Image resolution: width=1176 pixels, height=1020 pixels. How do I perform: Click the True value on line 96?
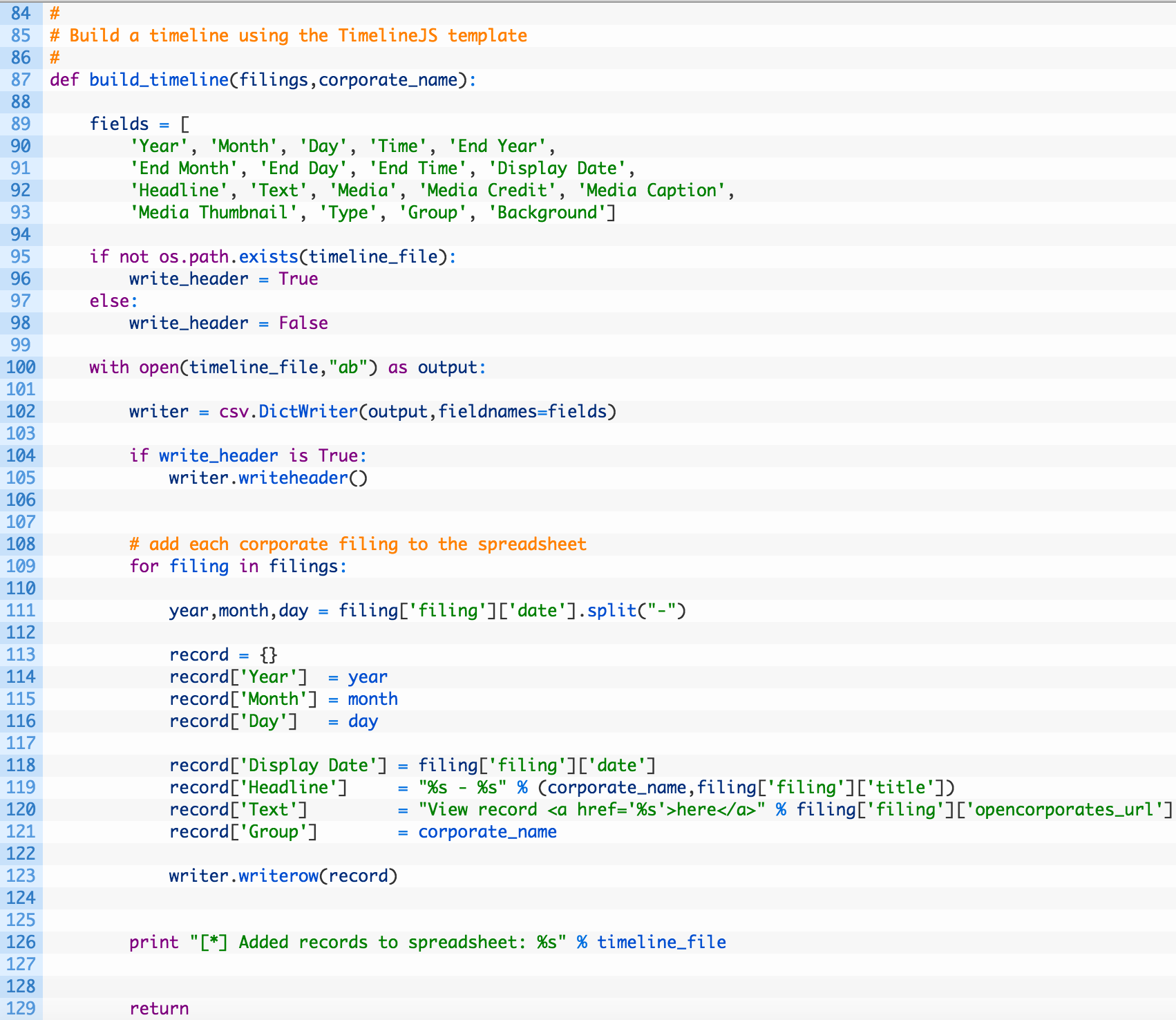(x=298, y=279)
